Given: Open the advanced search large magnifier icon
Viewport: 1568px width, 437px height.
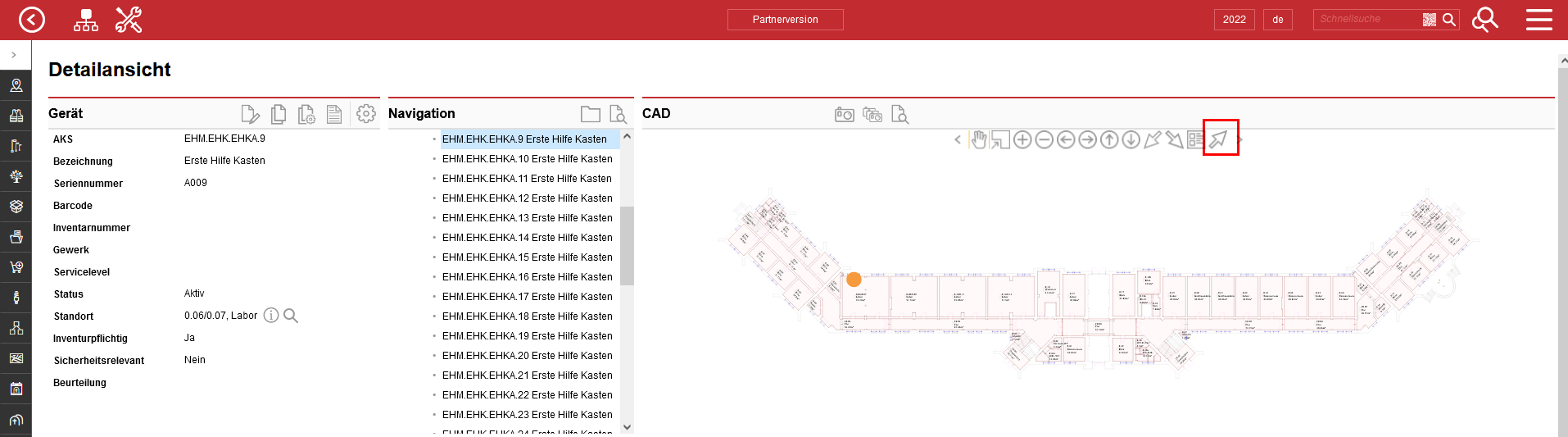Looking at the screenshot, I should point(1484,20).
